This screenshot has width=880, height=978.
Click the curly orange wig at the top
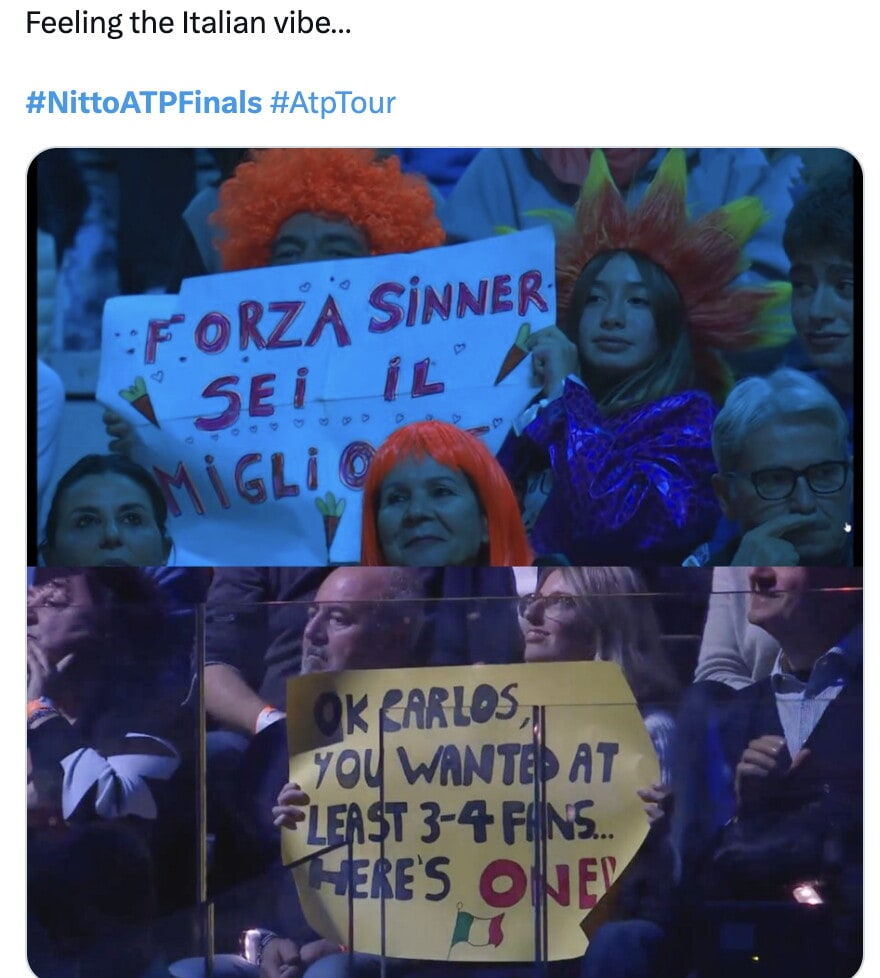click(x=327, y=200)
